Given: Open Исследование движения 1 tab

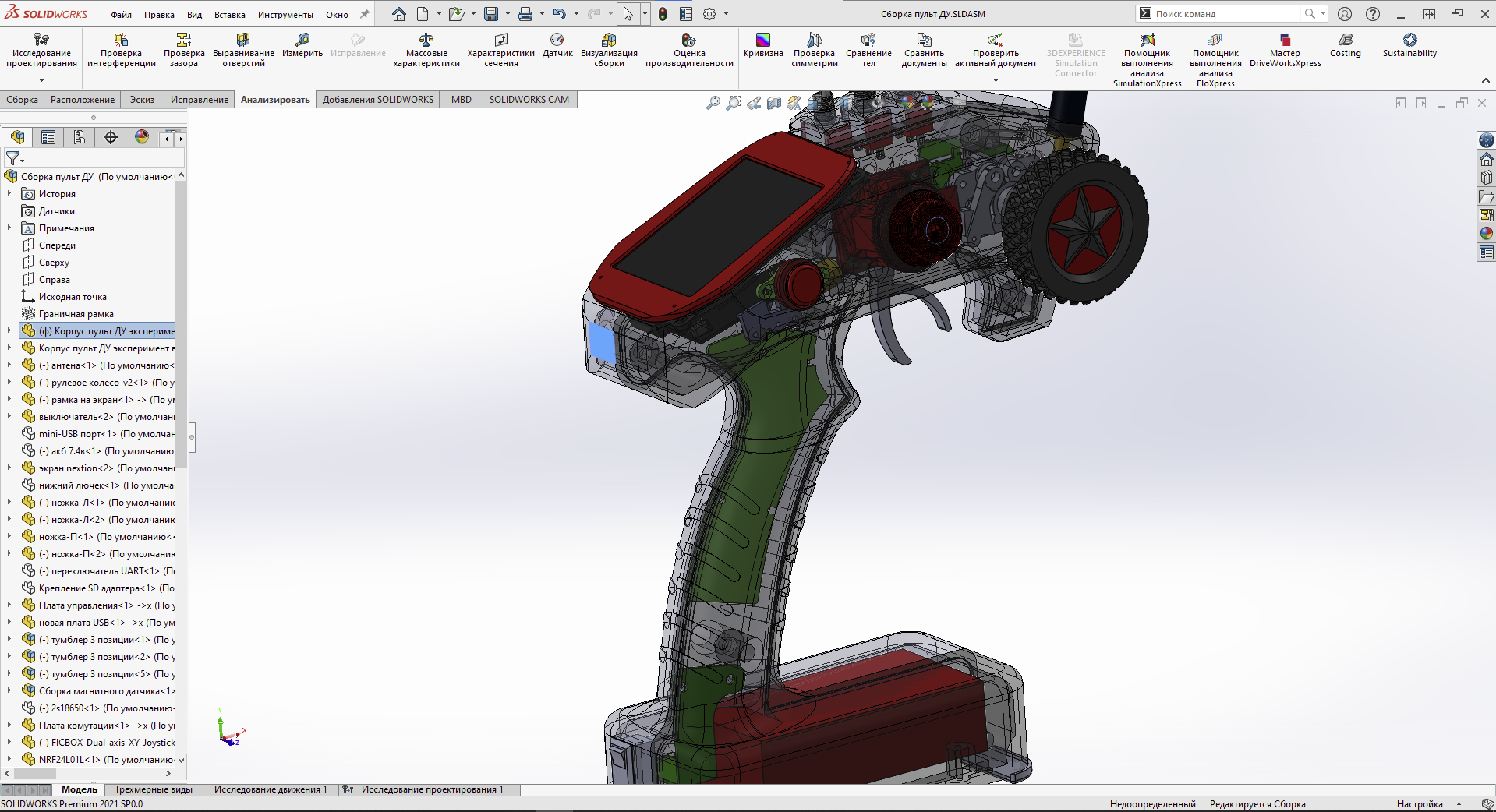Looking at the screenshot, I should pyautogui.click(x=271, y=789).
